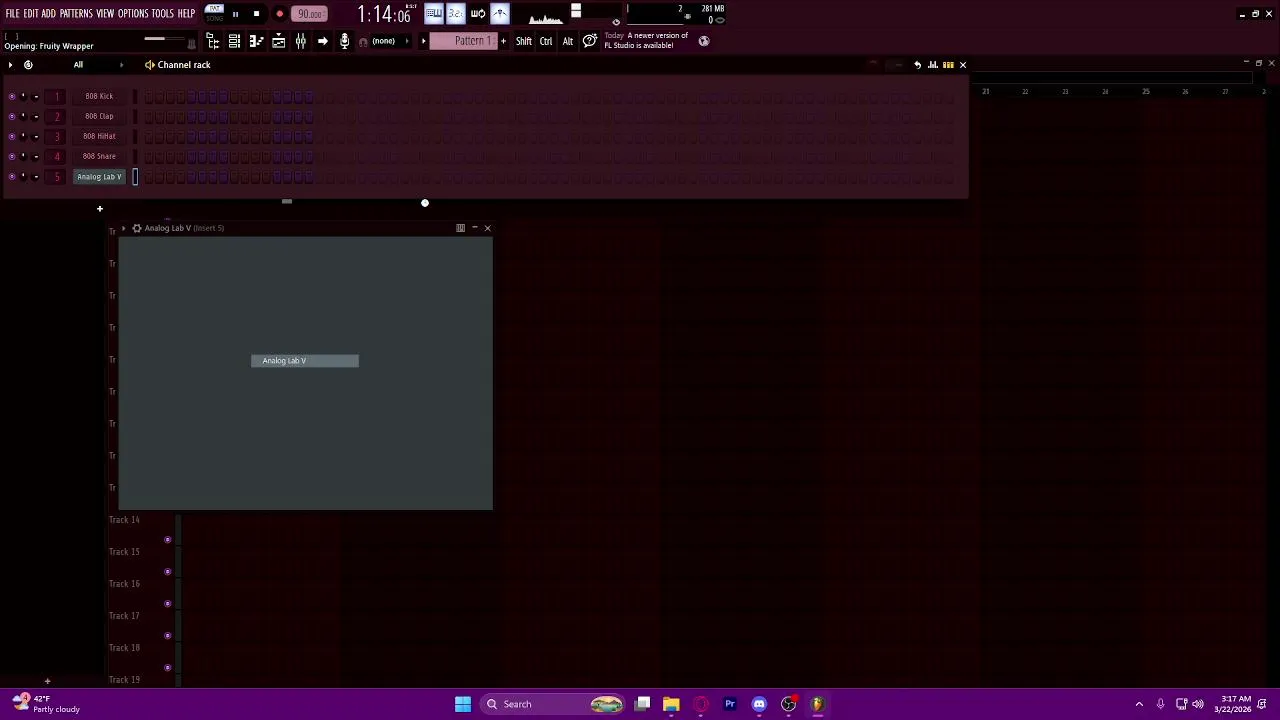This screenshot has height=720, width=1280.
Task: Click the microphone recording icon
Action: click(x=344, y=41)
